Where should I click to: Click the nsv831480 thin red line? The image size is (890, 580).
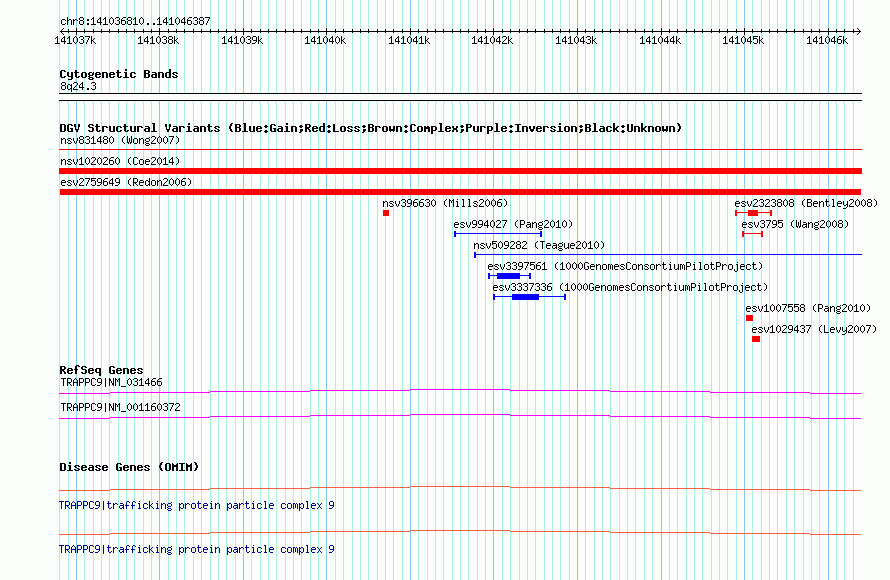click(460, 150)
